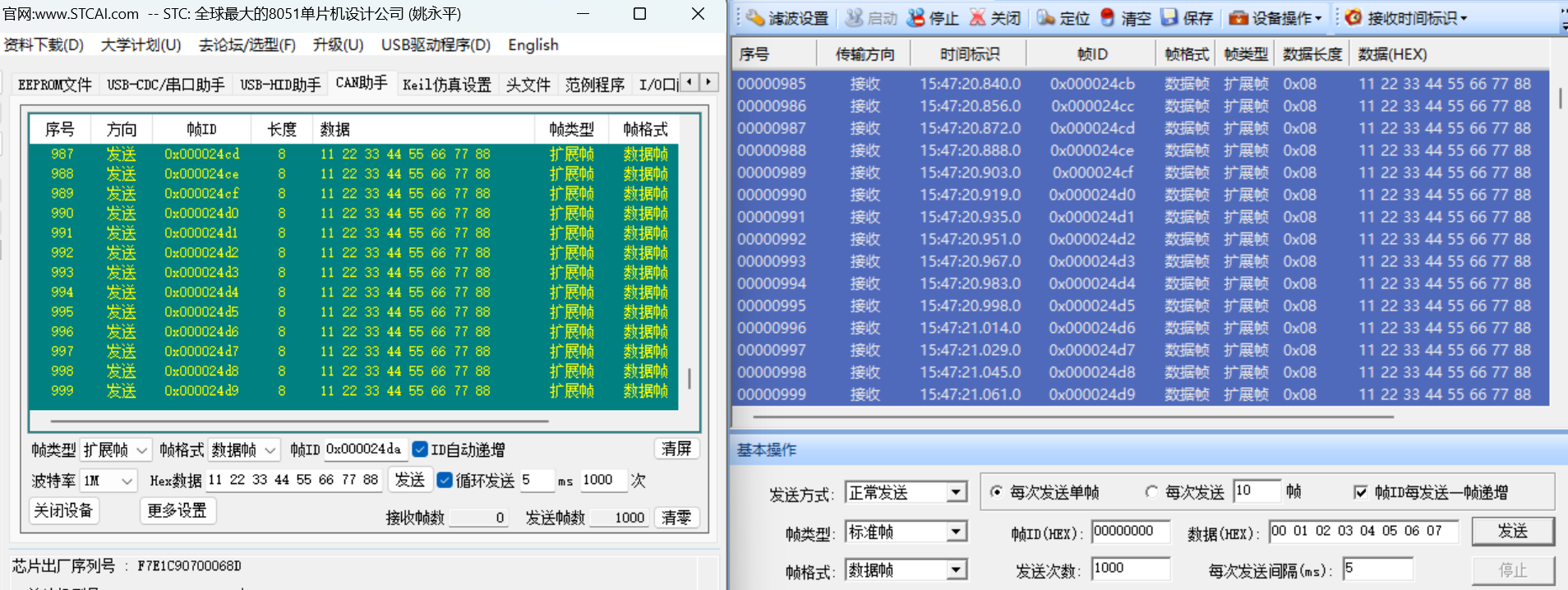Click the loop count field showing 1000
This screenshot has width=1568, height=590.
(x=602, y=480)
